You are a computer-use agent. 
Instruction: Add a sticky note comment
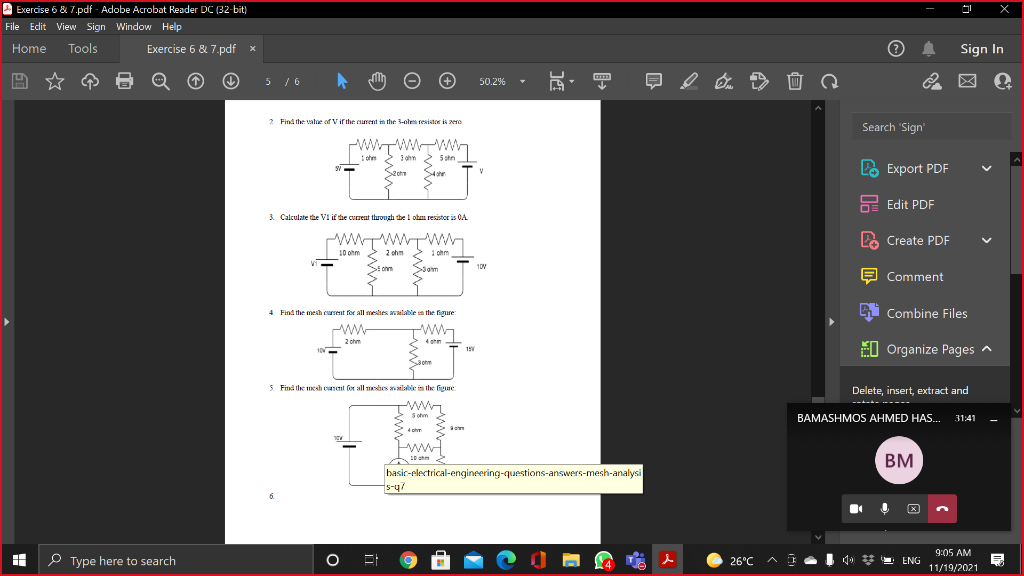652,81
